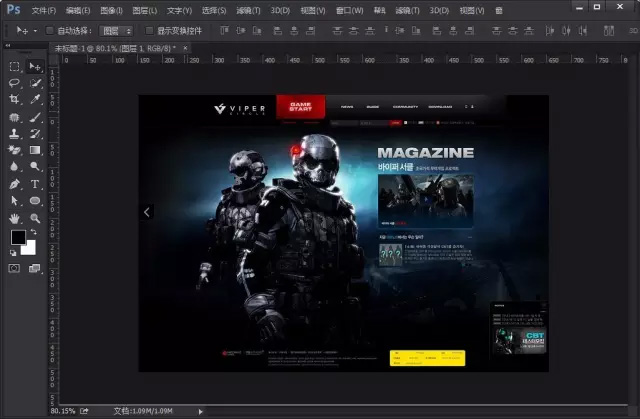Select the Eraser tool
The height and width of the screenshot is (419, 640).
[14, 150]
